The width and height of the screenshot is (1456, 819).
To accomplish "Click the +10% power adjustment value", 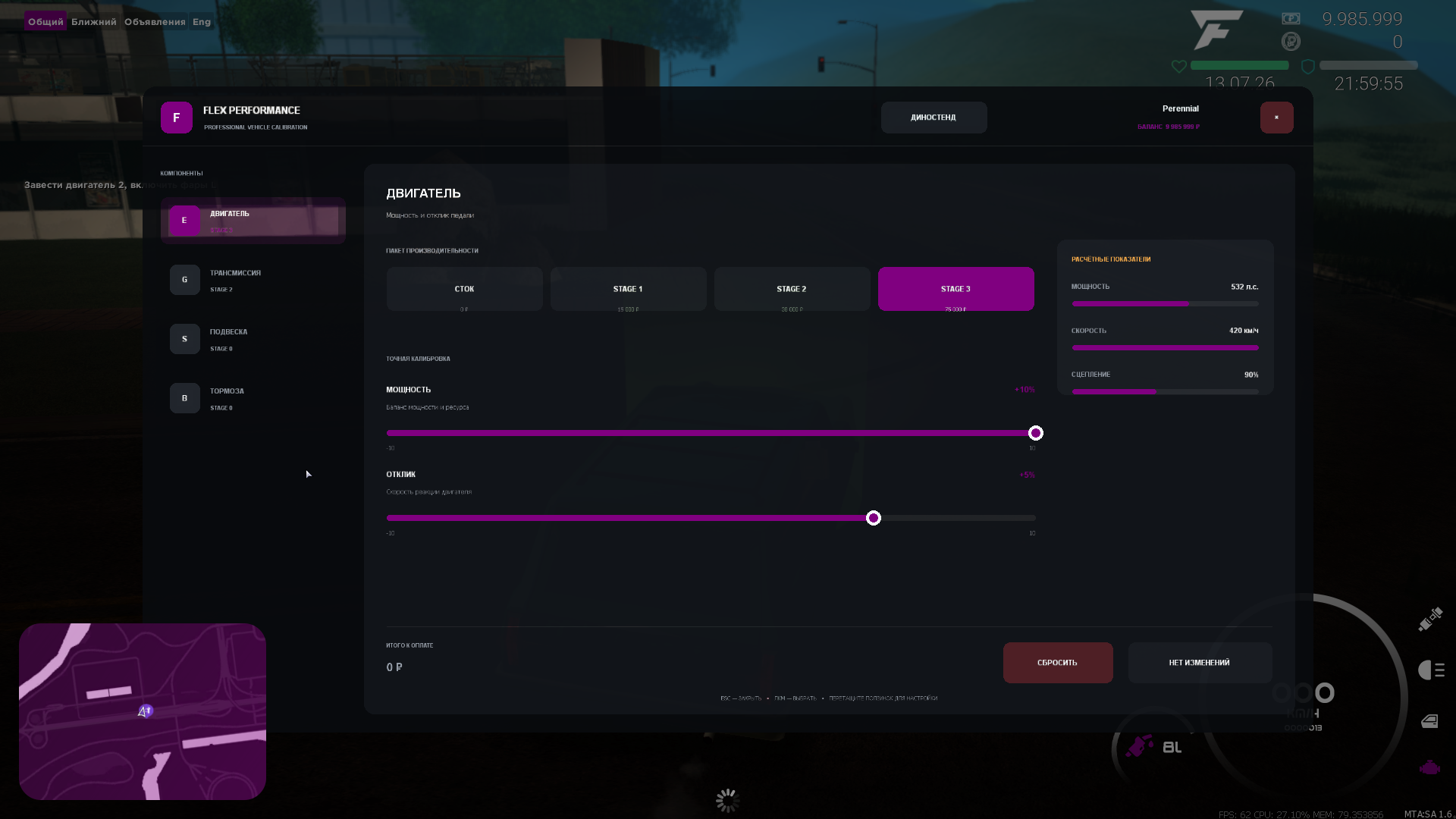I will [x=1025, y=390].
